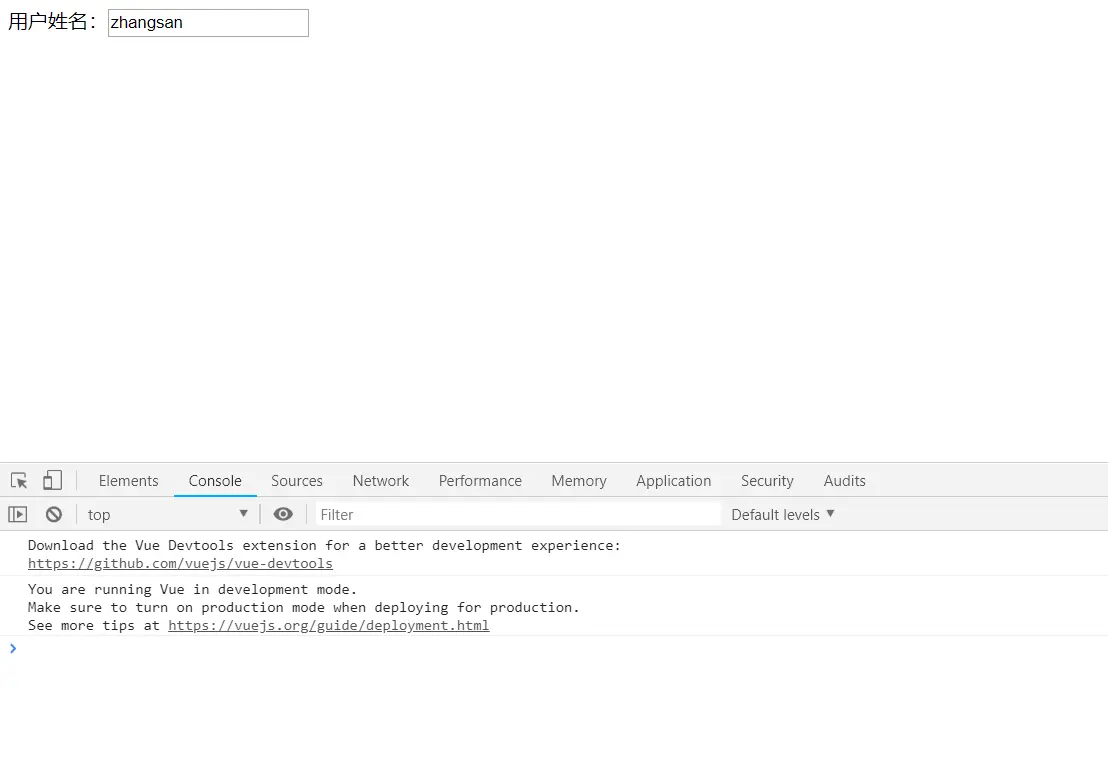Select the Console tab
This screenshot has width=1108, height=773.
point(215,480)
